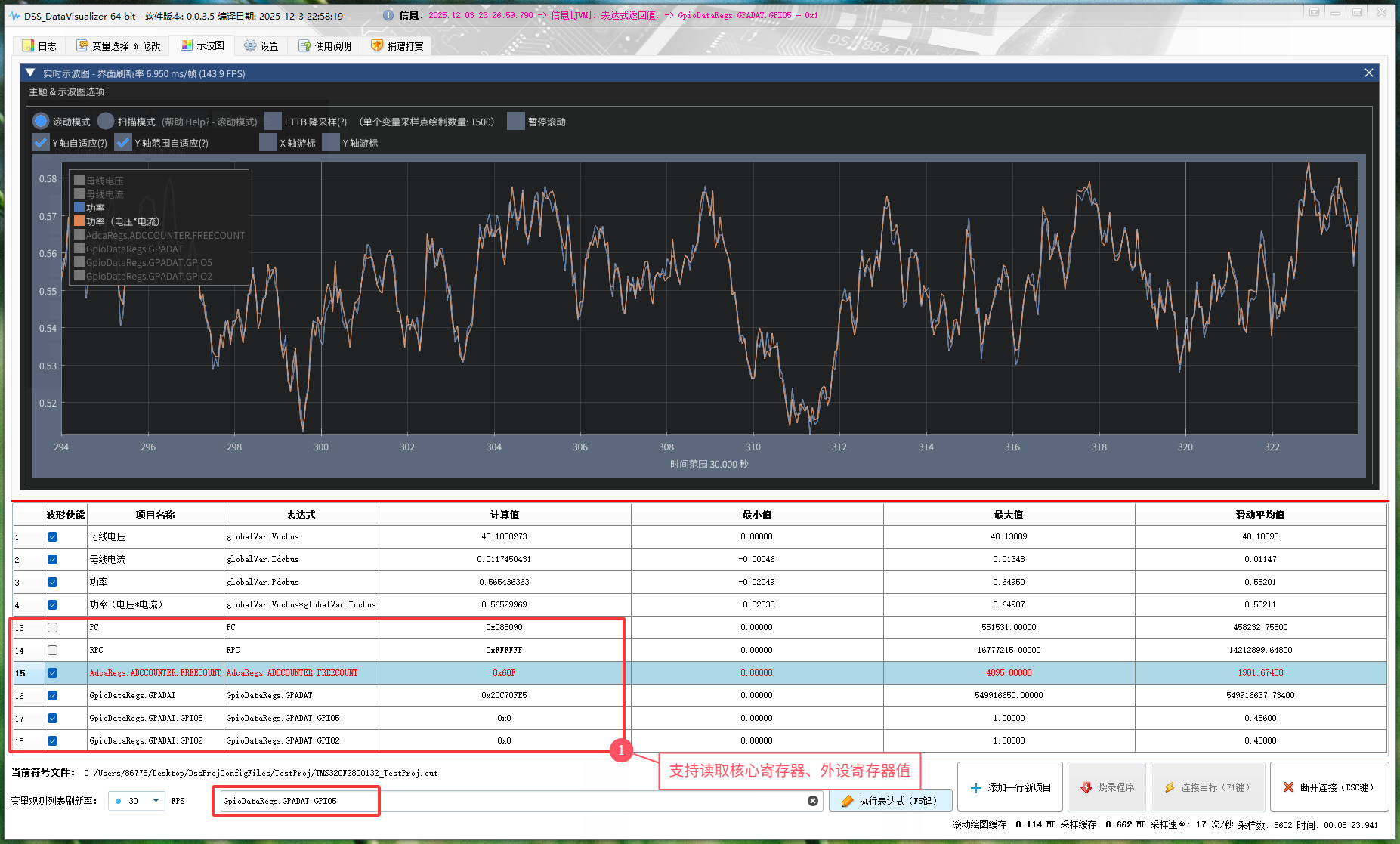Select 扫描模式 scan mode radio button
Screen dimensions: 1400x844
[106, 122]
